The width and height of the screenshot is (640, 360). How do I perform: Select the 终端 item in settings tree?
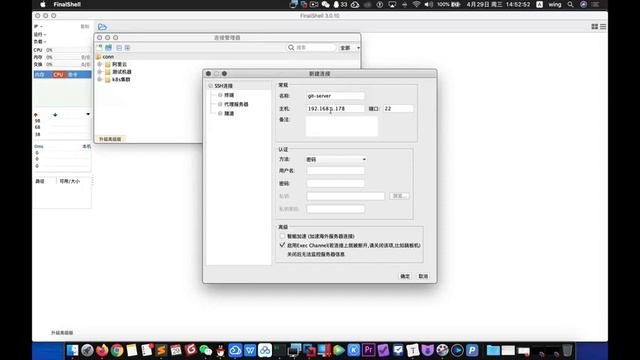(x=229, y=95)
